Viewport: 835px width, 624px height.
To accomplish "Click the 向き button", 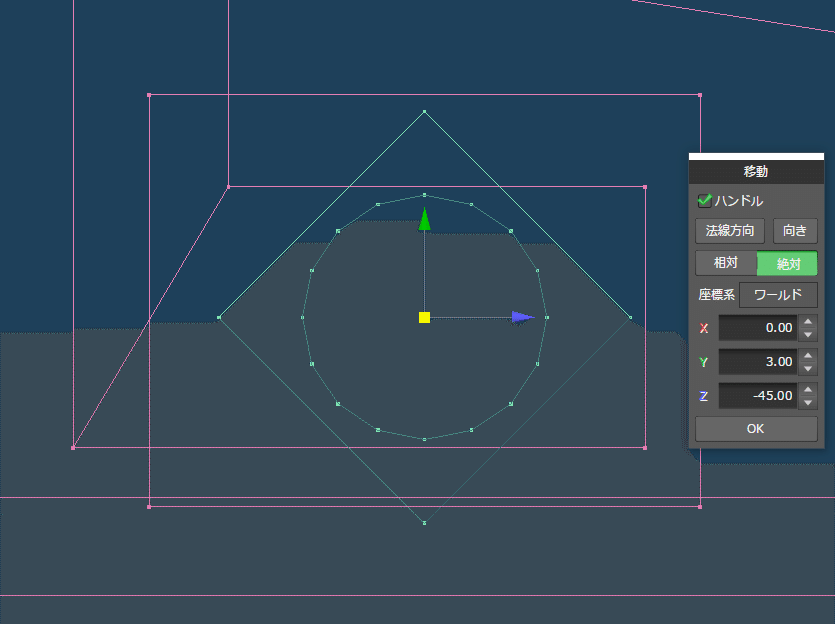I will click(795, 231).
